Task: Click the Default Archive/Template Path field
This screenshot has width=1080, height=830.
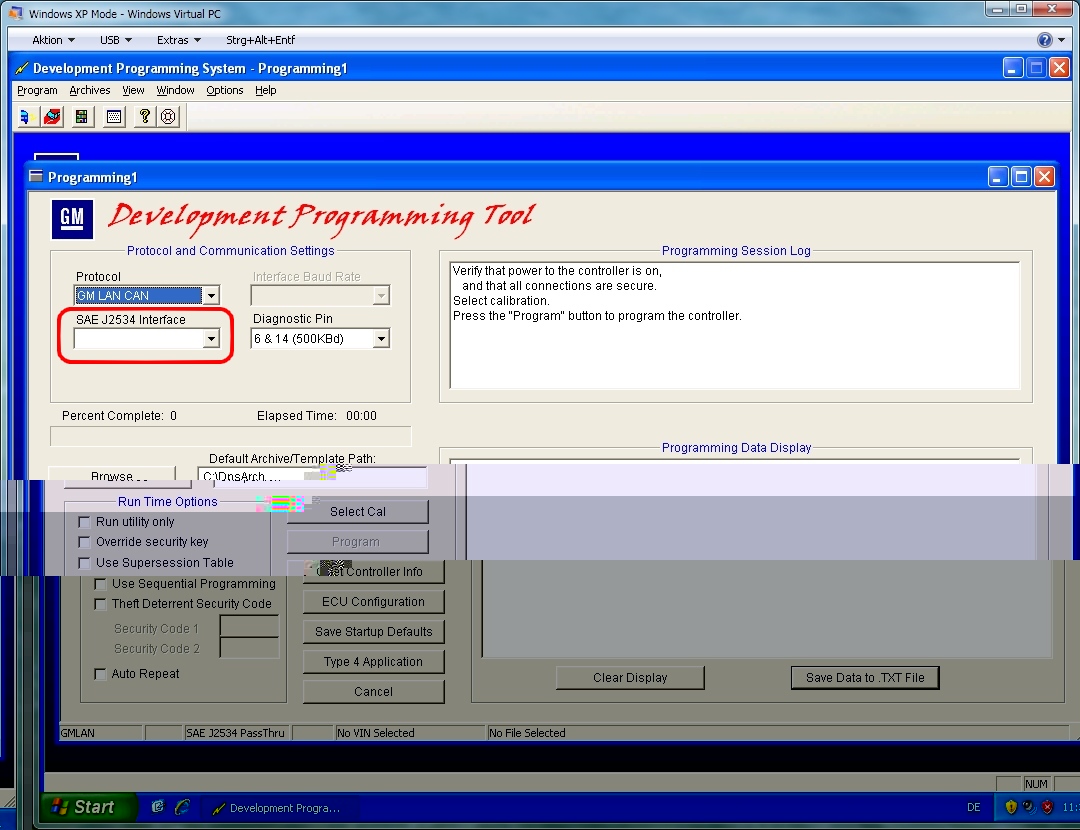Action: (313, 477)
